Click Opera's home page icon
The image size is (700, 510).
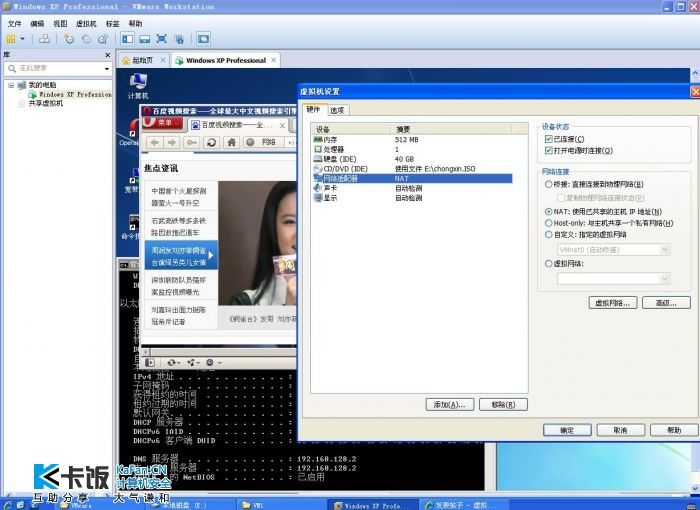(231, 142)
